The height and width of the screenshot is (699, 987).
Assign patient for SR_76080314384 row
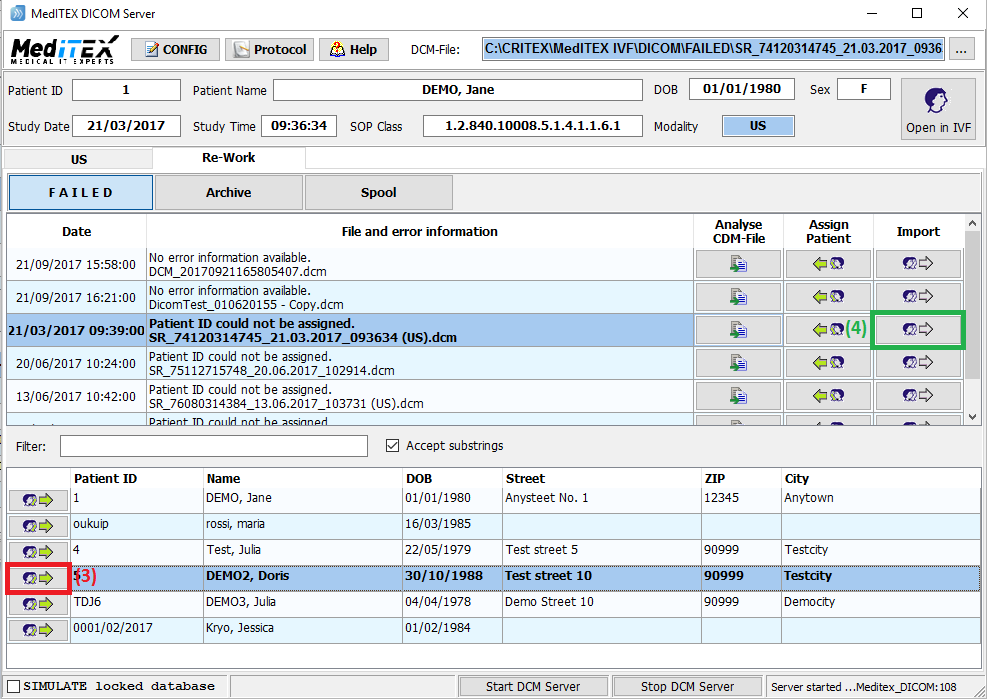pyautogui.click(x=828, y=395)
